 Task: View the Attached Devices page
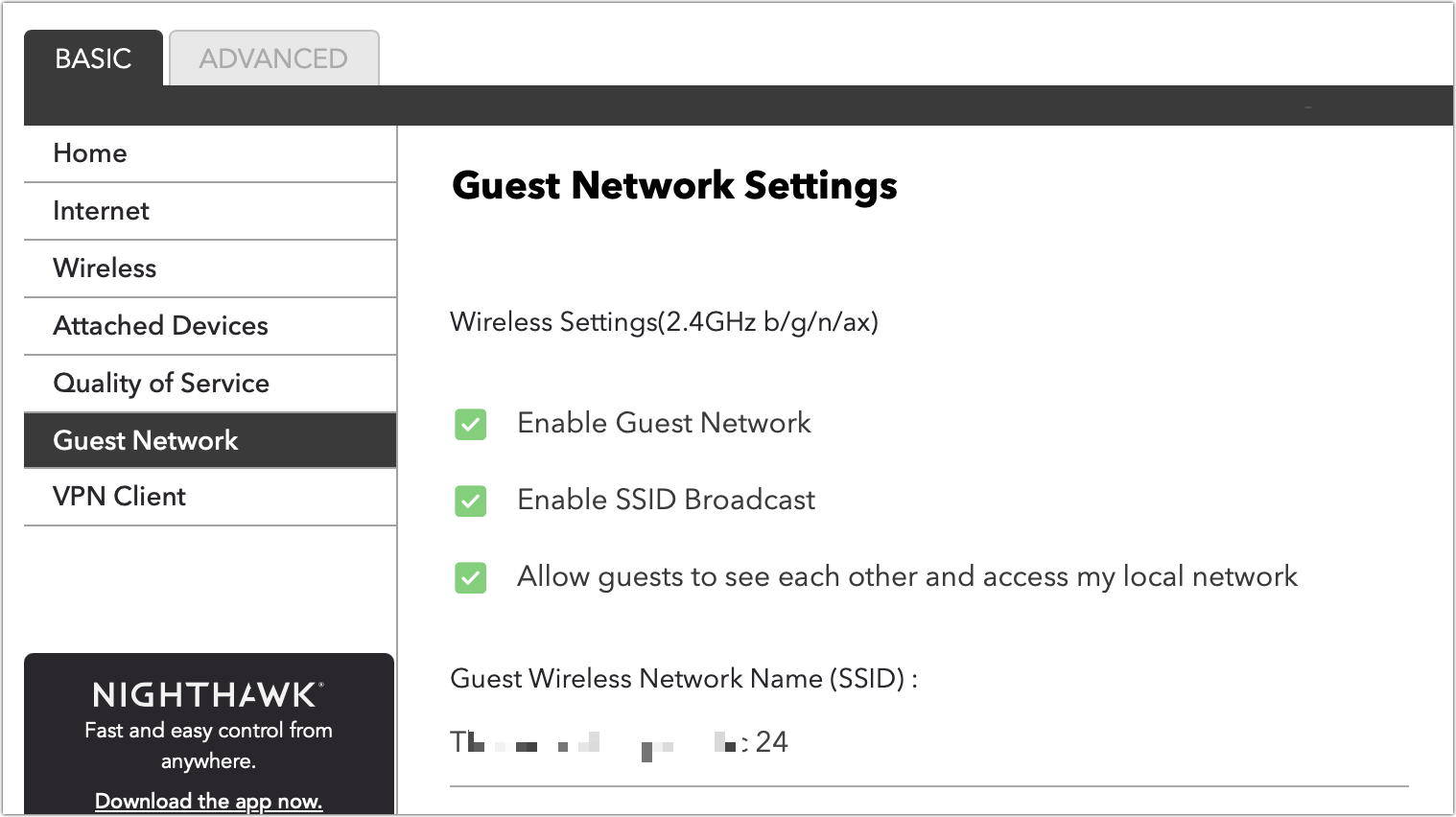tap(160, 326)
